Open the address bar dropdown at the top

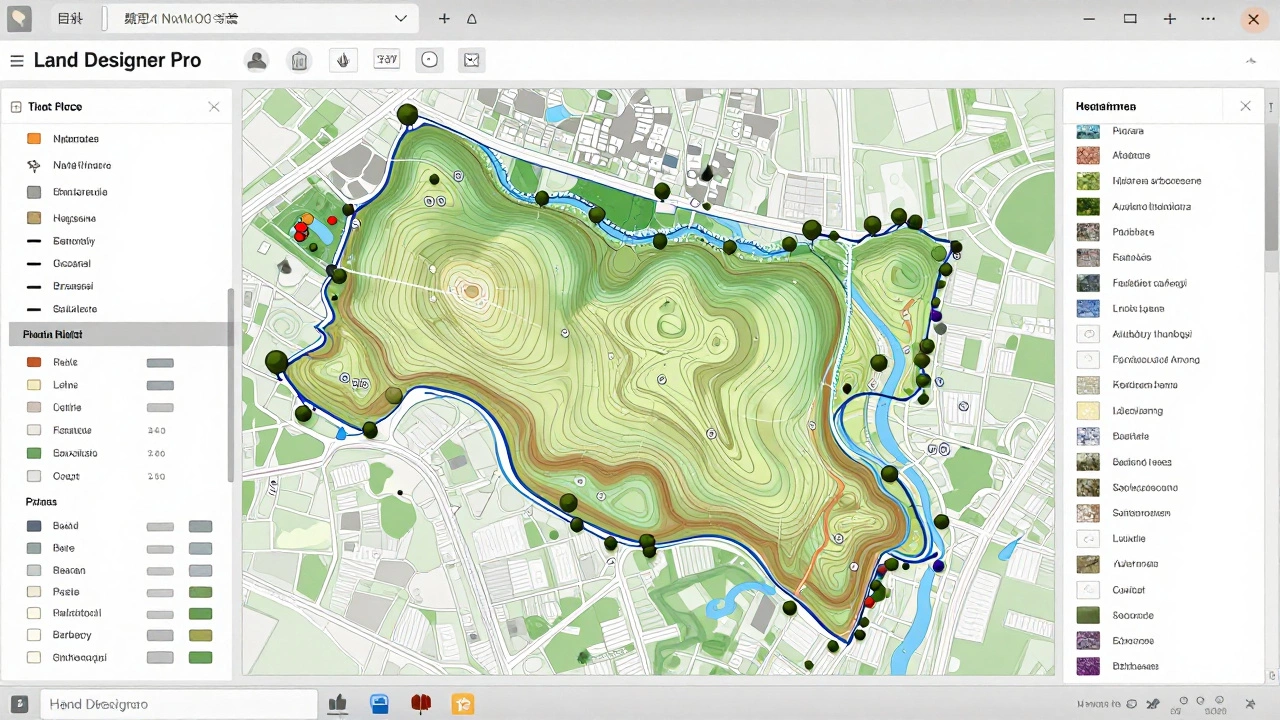400,18
